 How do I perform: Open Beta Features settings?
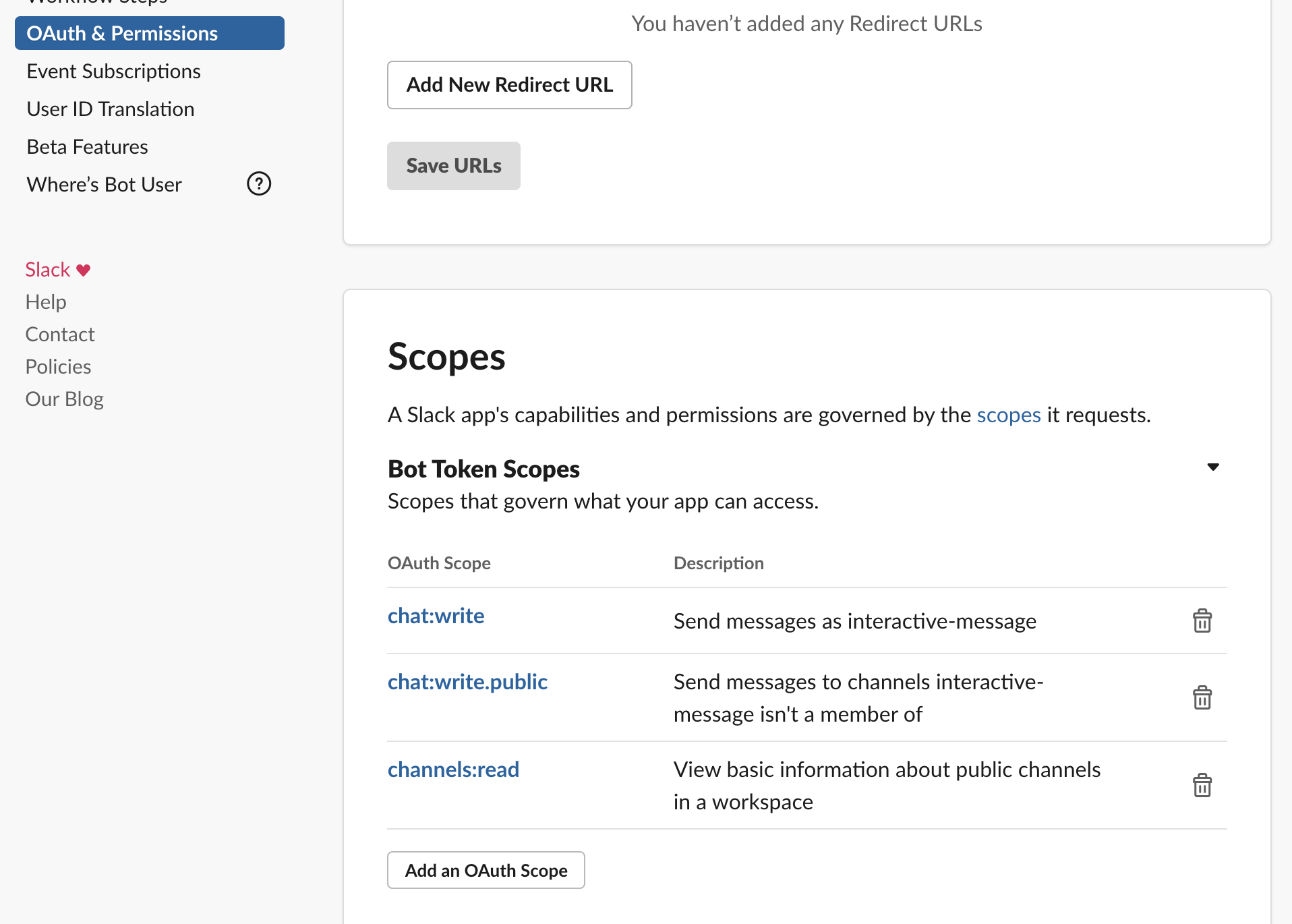87,146
